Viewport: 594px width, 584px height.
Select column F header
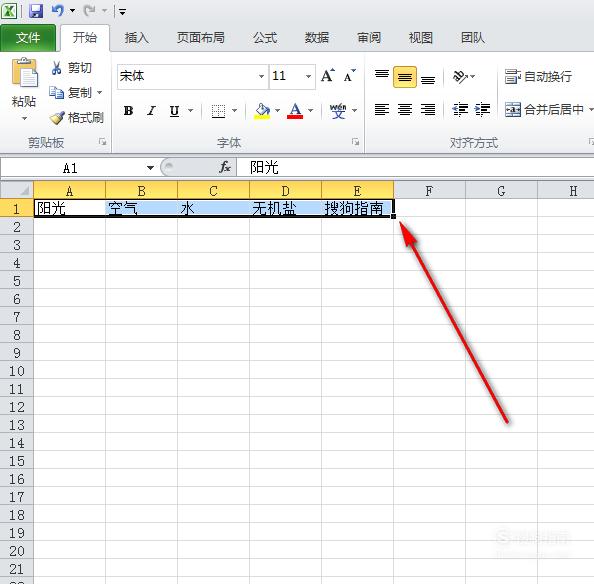(429, 191)
